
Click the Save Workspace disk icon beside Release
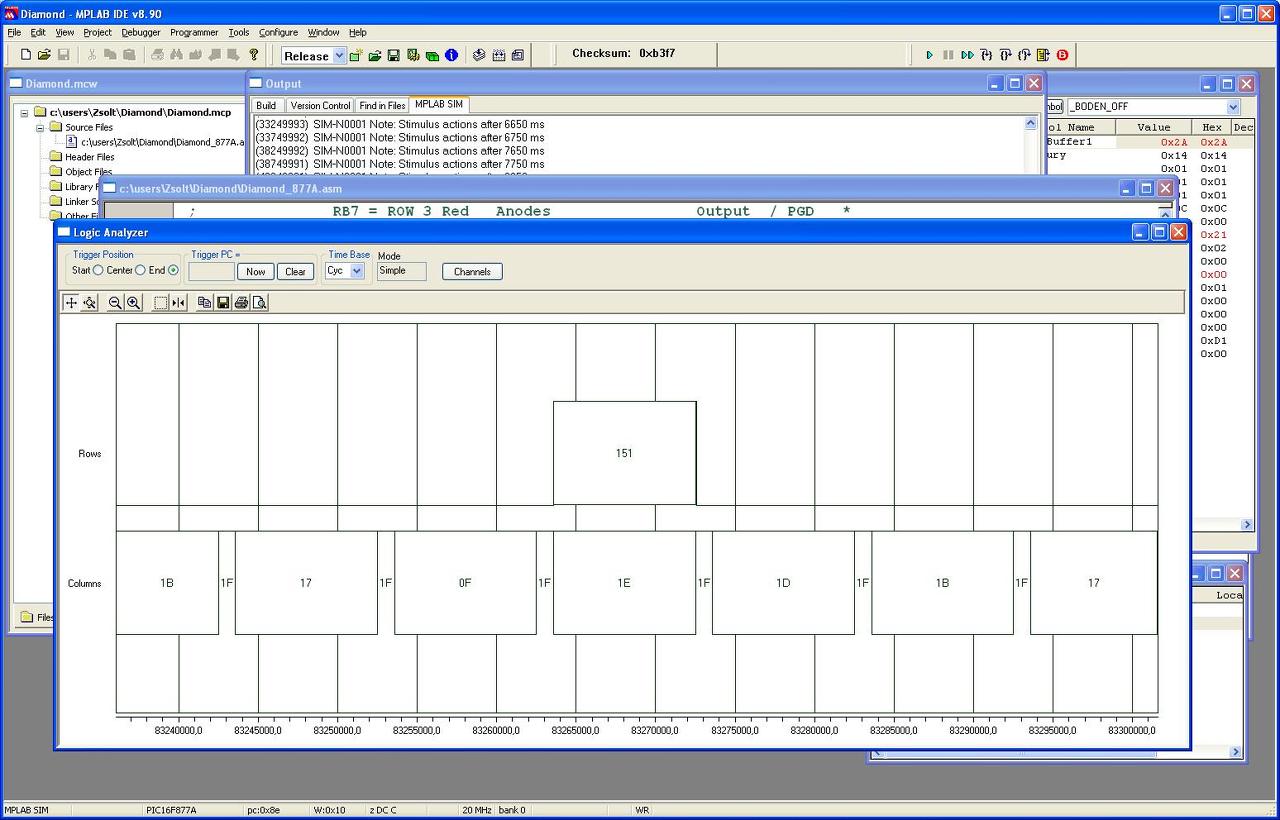point(394,55)
